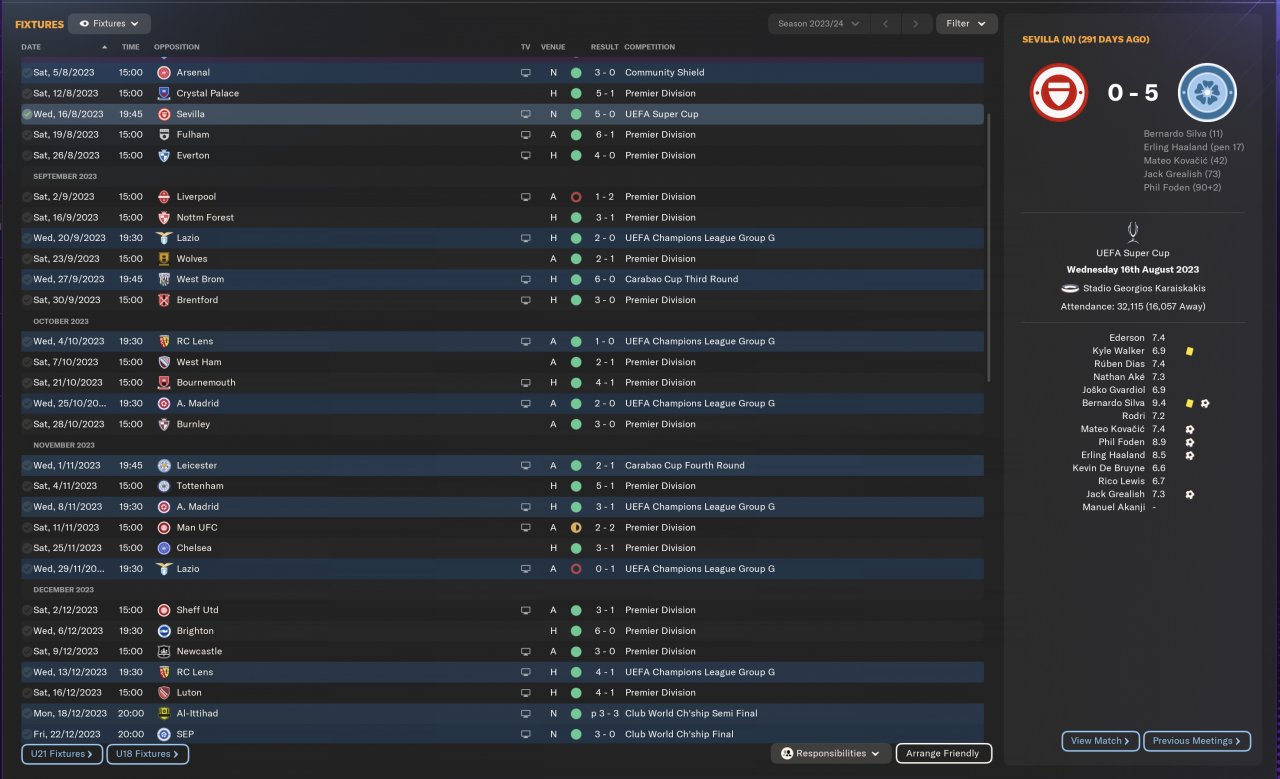The image size is (1280, 779).
Task: Go to the next season with the right arrow
Action: (x=916, y=24)
